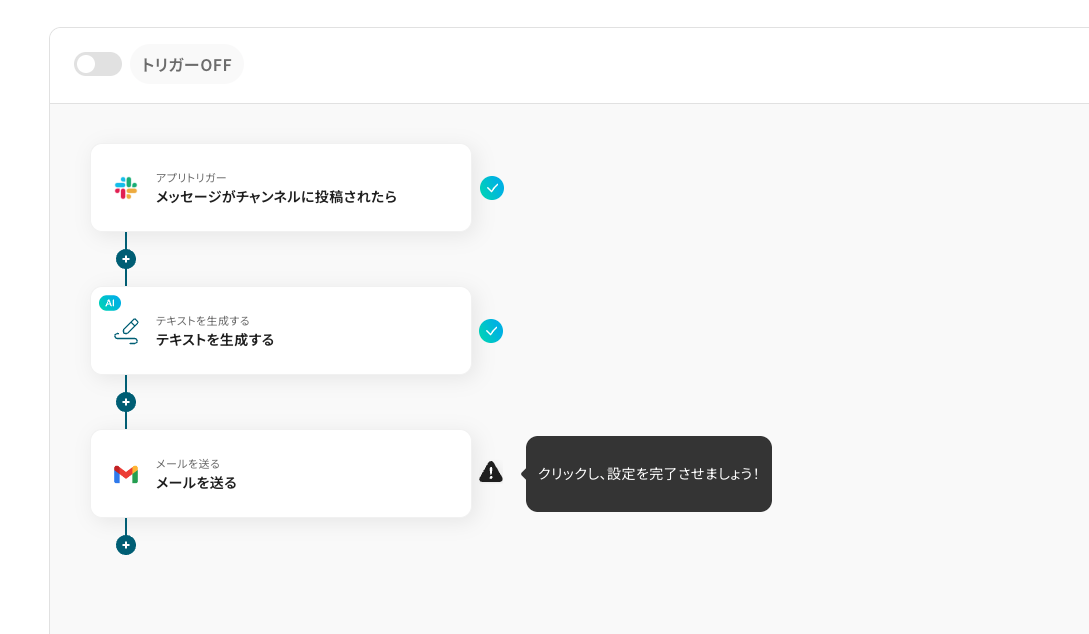Click empty canvas area right of flow
1089x634 pixels.
pyautogui.click(x=850, y=300)
